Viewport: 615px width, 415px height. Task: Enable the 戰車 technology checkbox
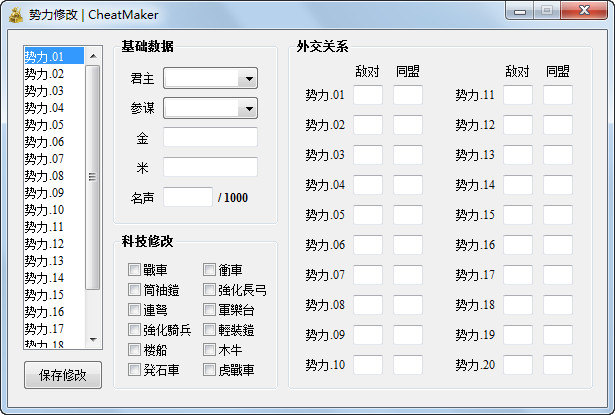click(135, 270)
